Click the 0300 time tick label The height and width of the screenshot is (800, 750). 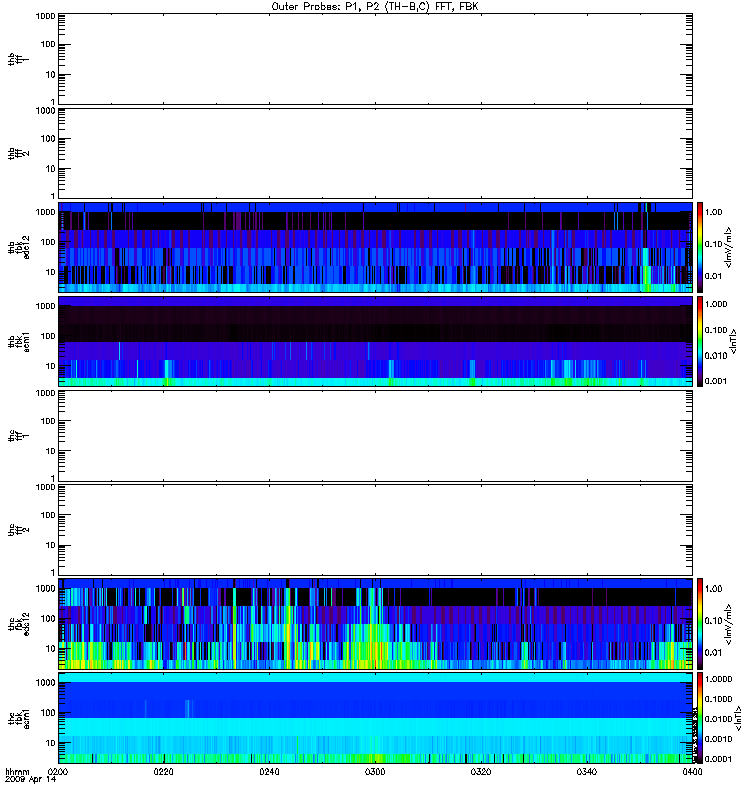[375, 772]
